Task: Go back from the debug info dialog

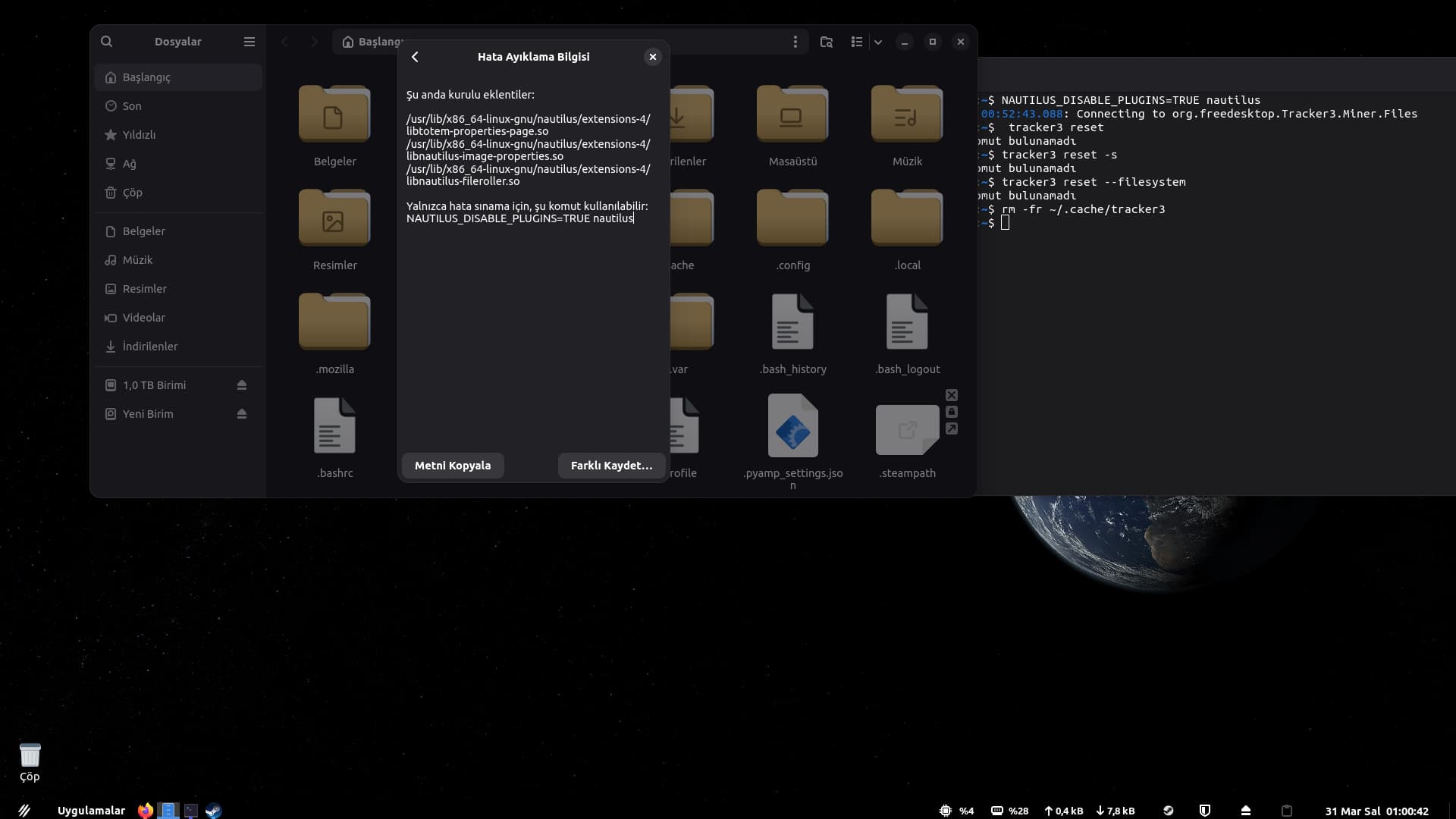Action: pyautogui.click(x=415, y=57)
